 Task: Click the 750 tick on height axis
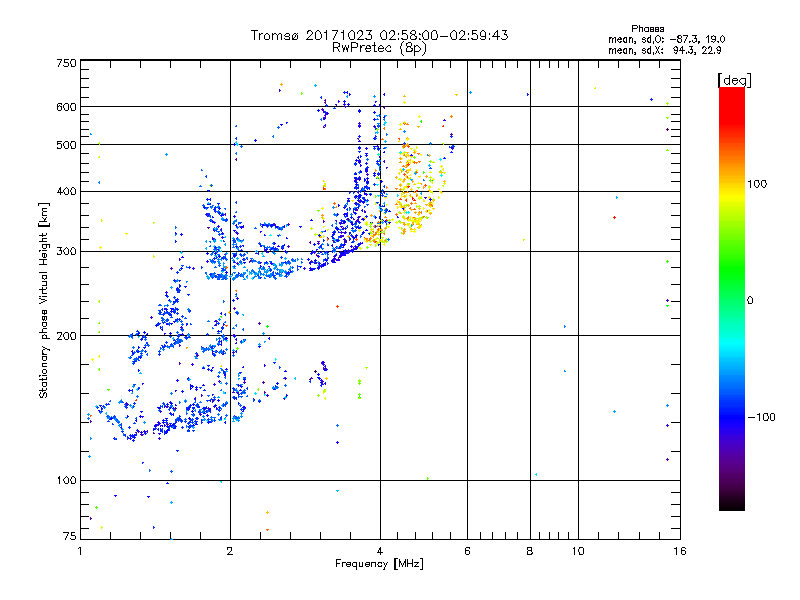click(67, 63)
